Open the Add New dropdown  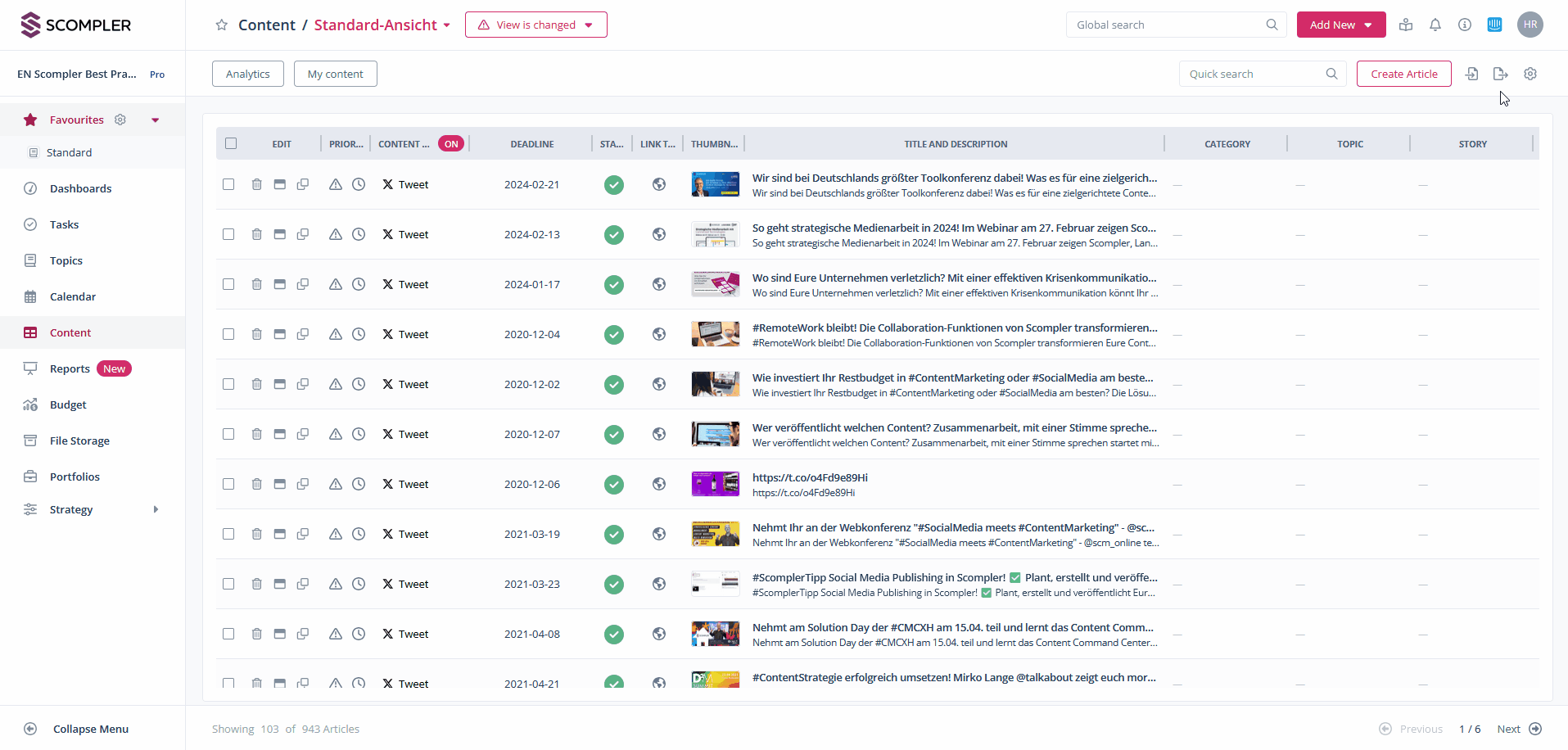click(1340, 25)
